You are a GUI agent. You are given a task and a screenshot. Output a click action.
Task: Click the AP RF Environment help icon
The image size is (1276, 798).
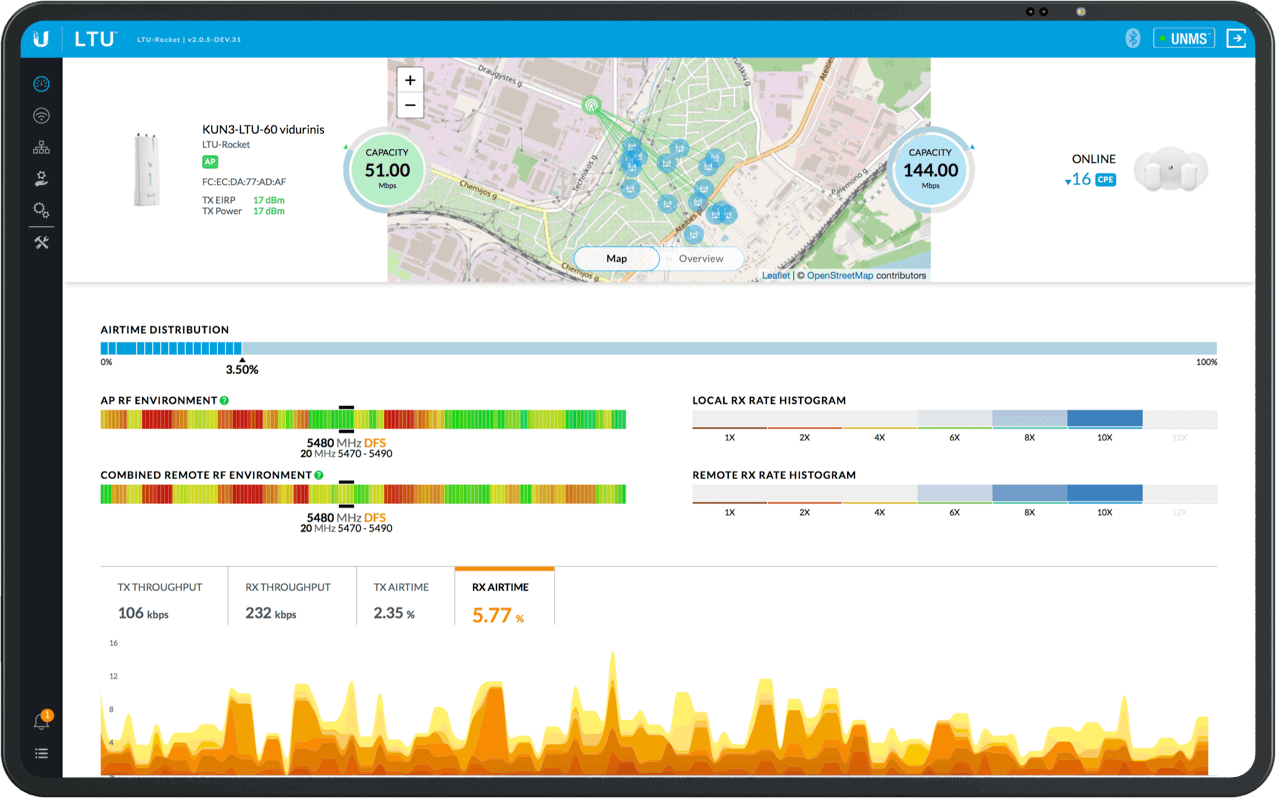[x=224, y=400]
